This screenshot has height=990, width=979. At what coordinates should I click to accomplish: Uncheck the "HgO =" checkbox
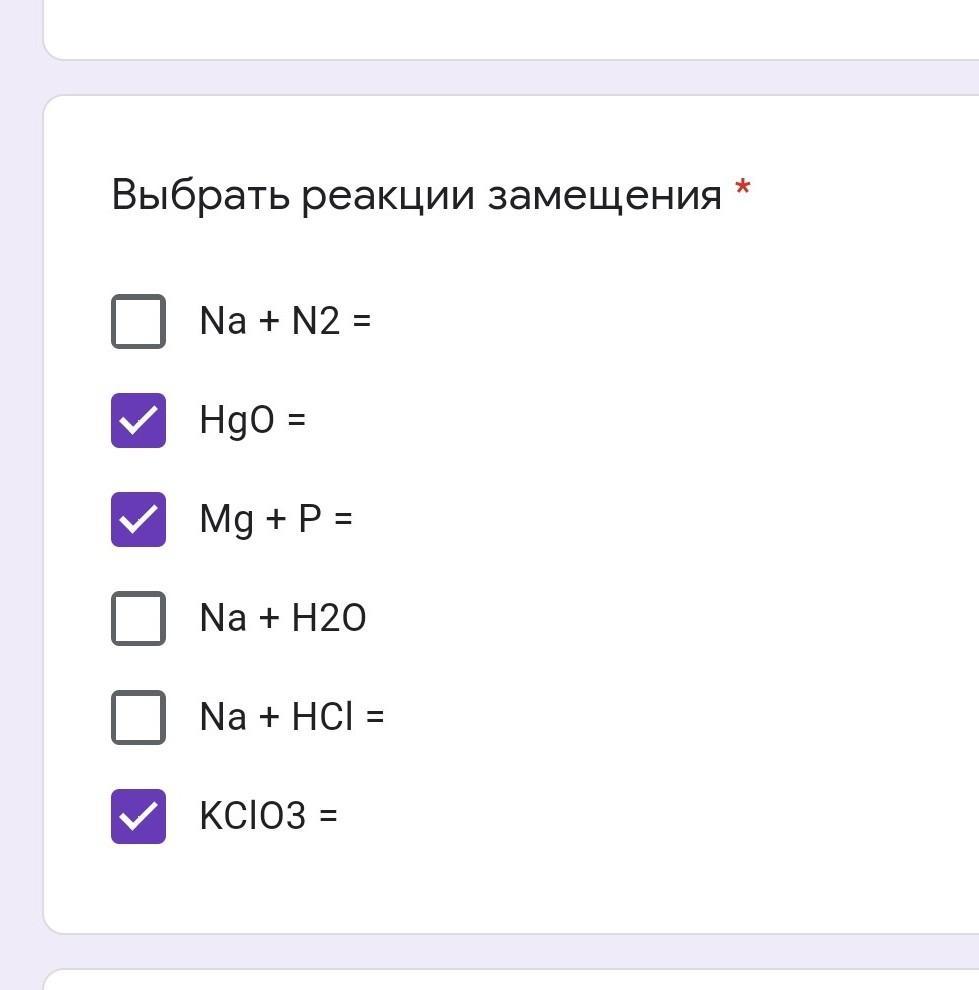(138, 420)
